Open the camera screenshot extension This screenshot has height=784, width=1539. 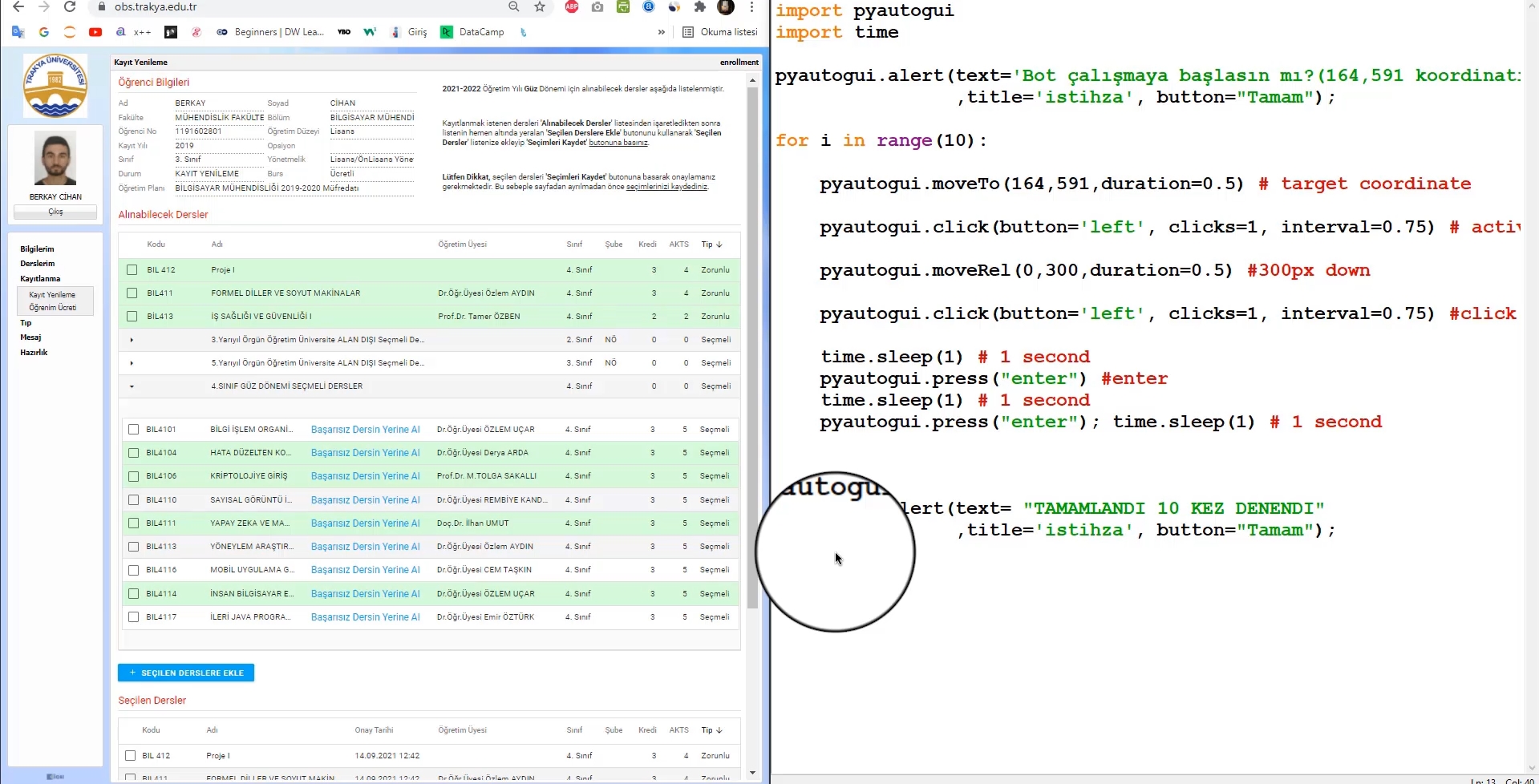pos(597,7)
